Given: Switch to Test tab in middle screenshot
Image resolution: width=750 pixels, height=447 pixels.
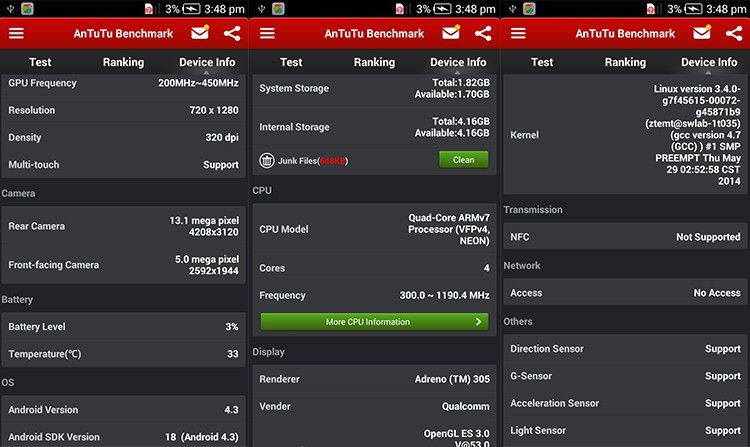Looking at the screenshot, I should (x=291, y=62).
